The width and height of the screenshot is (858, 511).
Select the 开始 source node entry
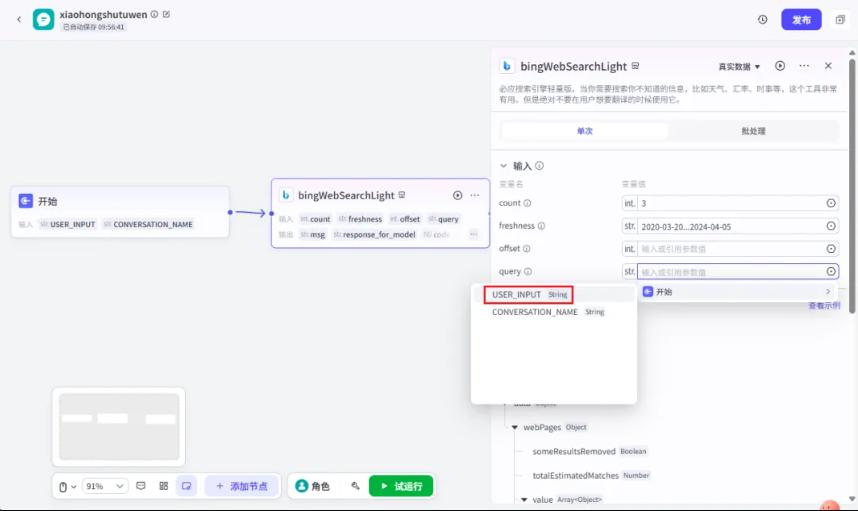pos(737,292)
